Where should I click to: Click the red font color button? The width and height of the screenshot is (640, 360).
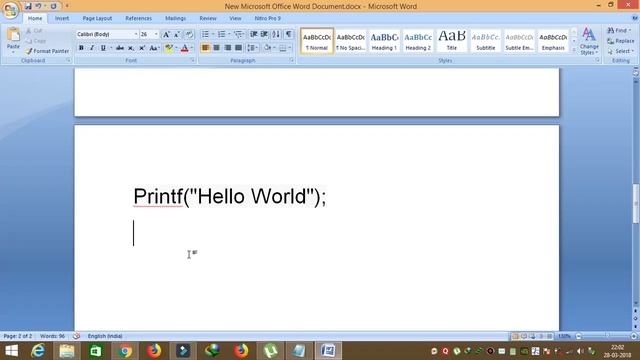184,48
